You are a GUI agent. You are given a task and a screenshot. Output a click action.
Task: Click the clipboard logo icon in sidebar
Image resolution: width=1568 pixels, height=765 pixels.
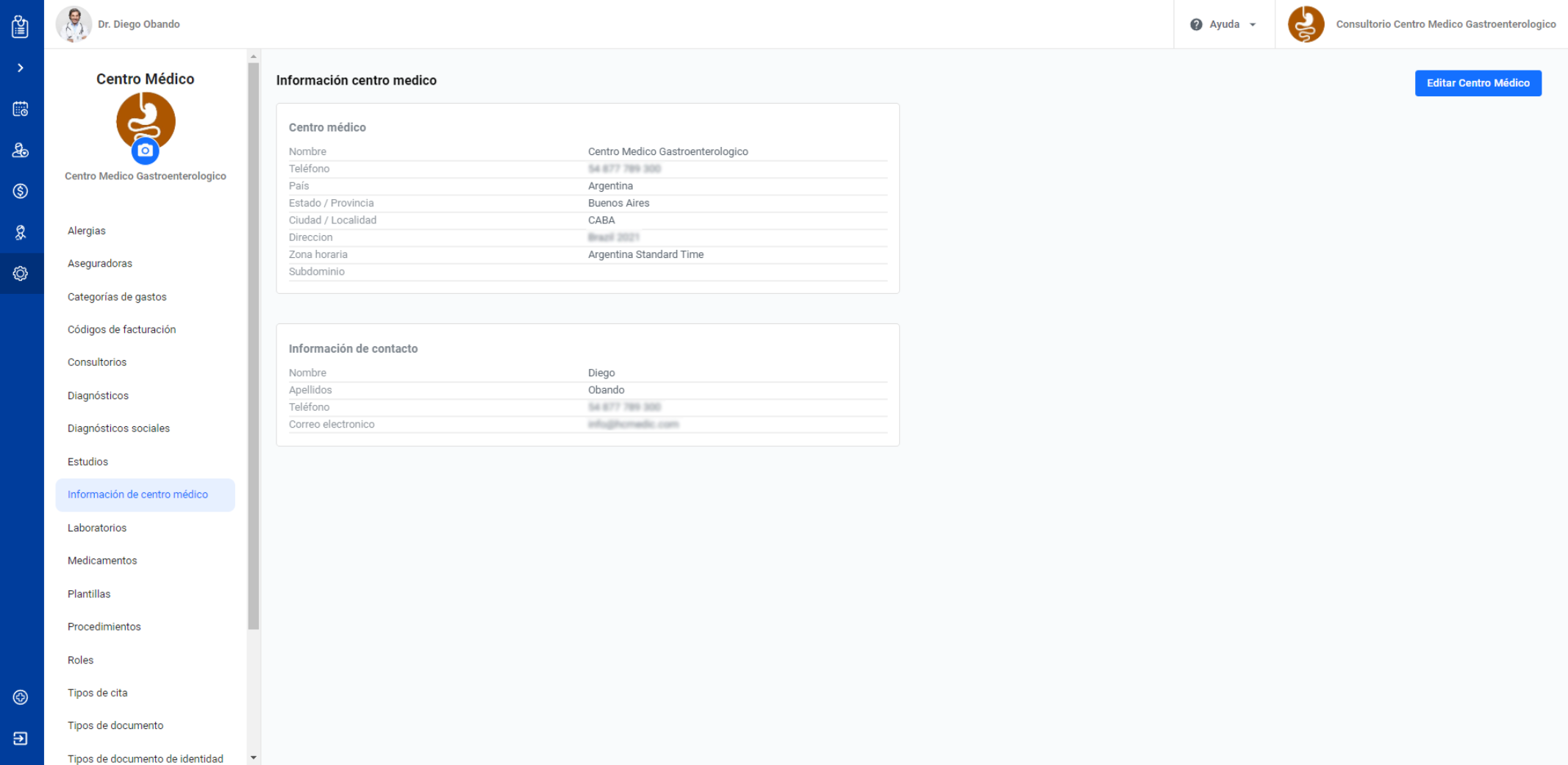tap(21, 26)
